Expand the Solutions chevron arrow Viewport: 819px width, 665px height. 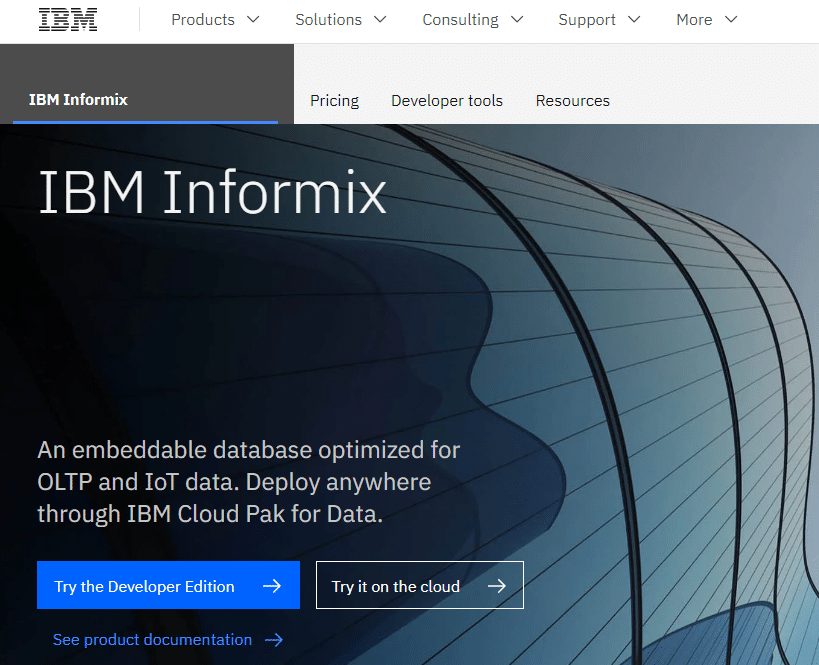pyautogui.click(x=380, y=20)
